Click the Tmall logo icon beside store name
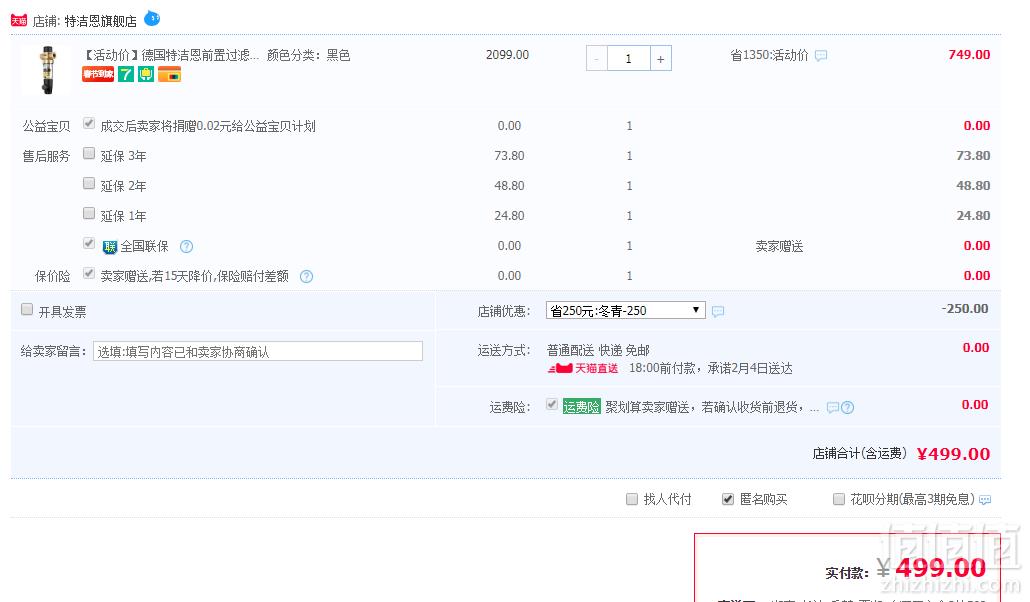The width and height of the screenshot is (1030, 602). (x=18, y=21)
